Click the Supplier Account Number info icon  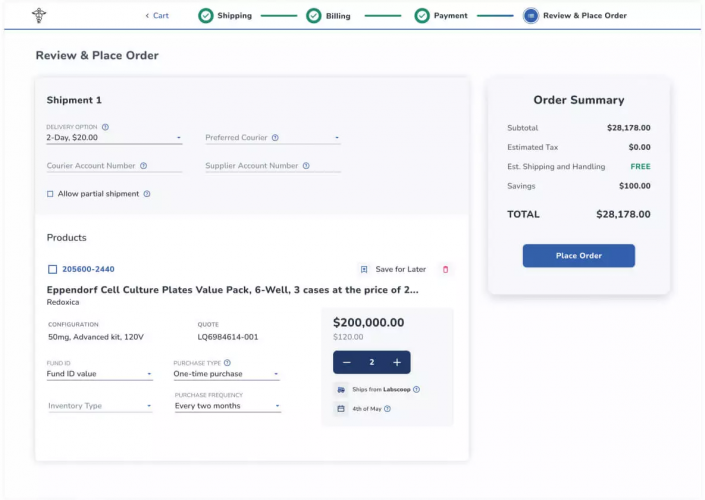coord(306,166)
